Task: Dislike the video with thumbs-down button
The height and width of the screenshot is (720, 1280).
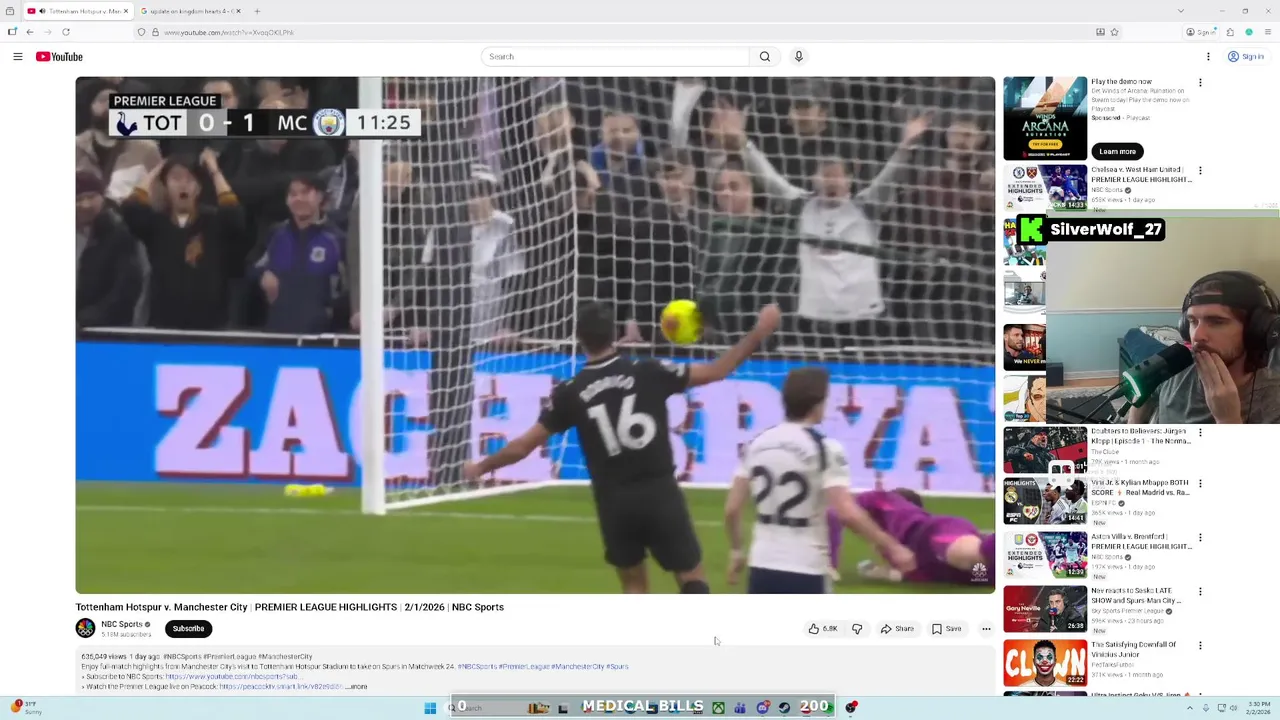Action: (x=857, y=629)
